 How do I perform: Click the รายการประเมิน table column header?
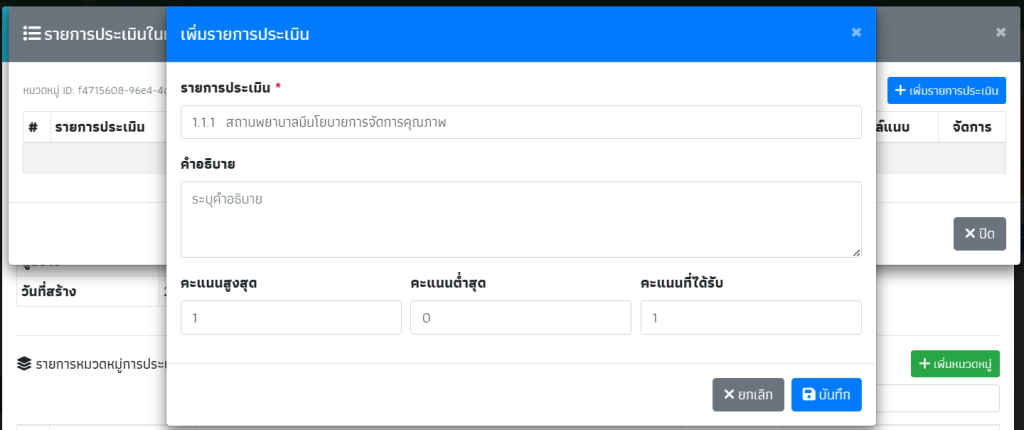pyautogui.click(x=100, y=127)
